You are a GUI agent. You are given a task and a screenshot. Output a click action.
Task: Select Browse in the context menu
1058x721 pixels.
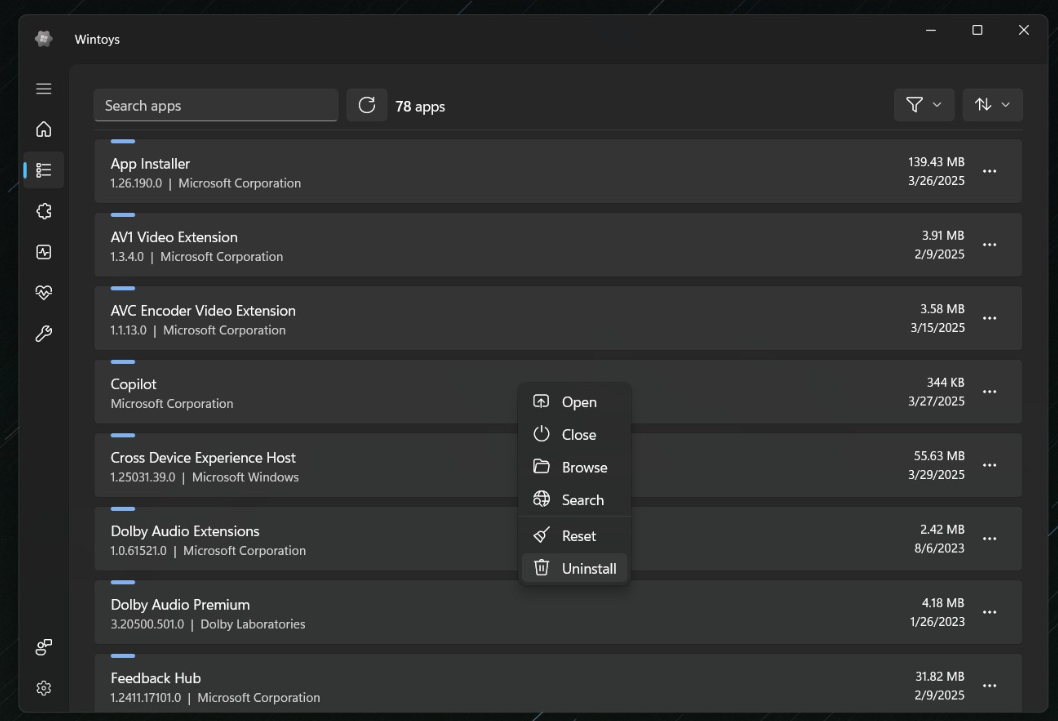[575, 467]
